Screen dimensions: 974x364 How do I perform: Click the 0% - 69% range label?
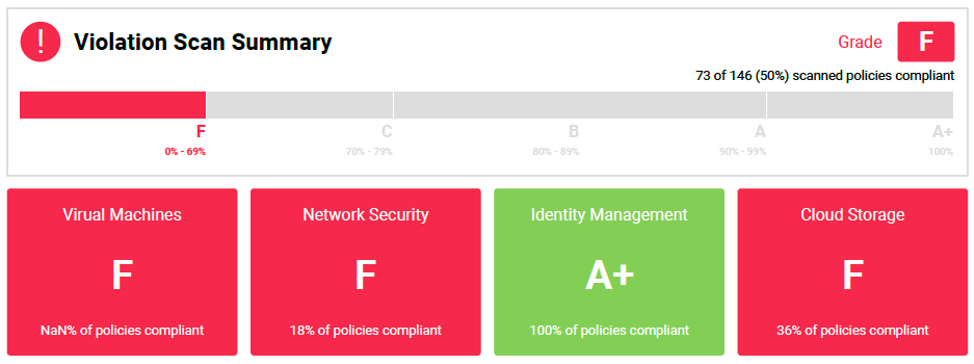coord(185,152)
